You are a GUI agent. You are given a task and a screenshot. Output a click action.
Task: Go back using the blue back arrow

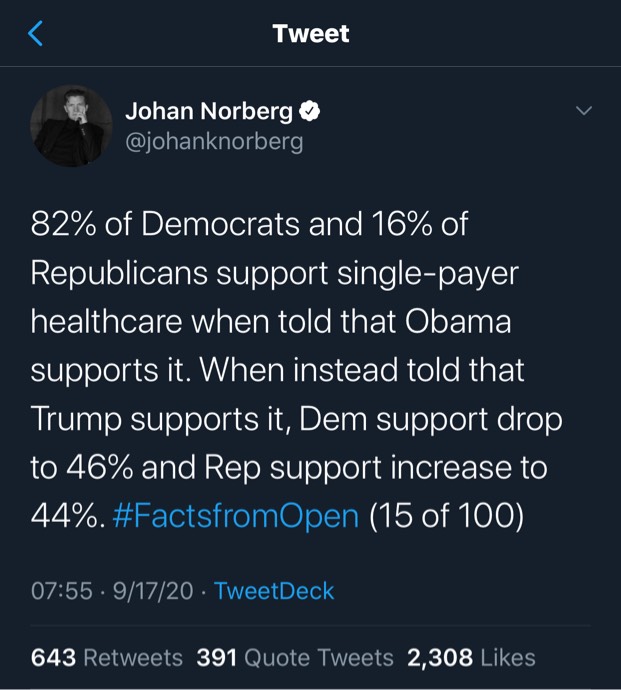pyautogui.click(x=36, y=33)
